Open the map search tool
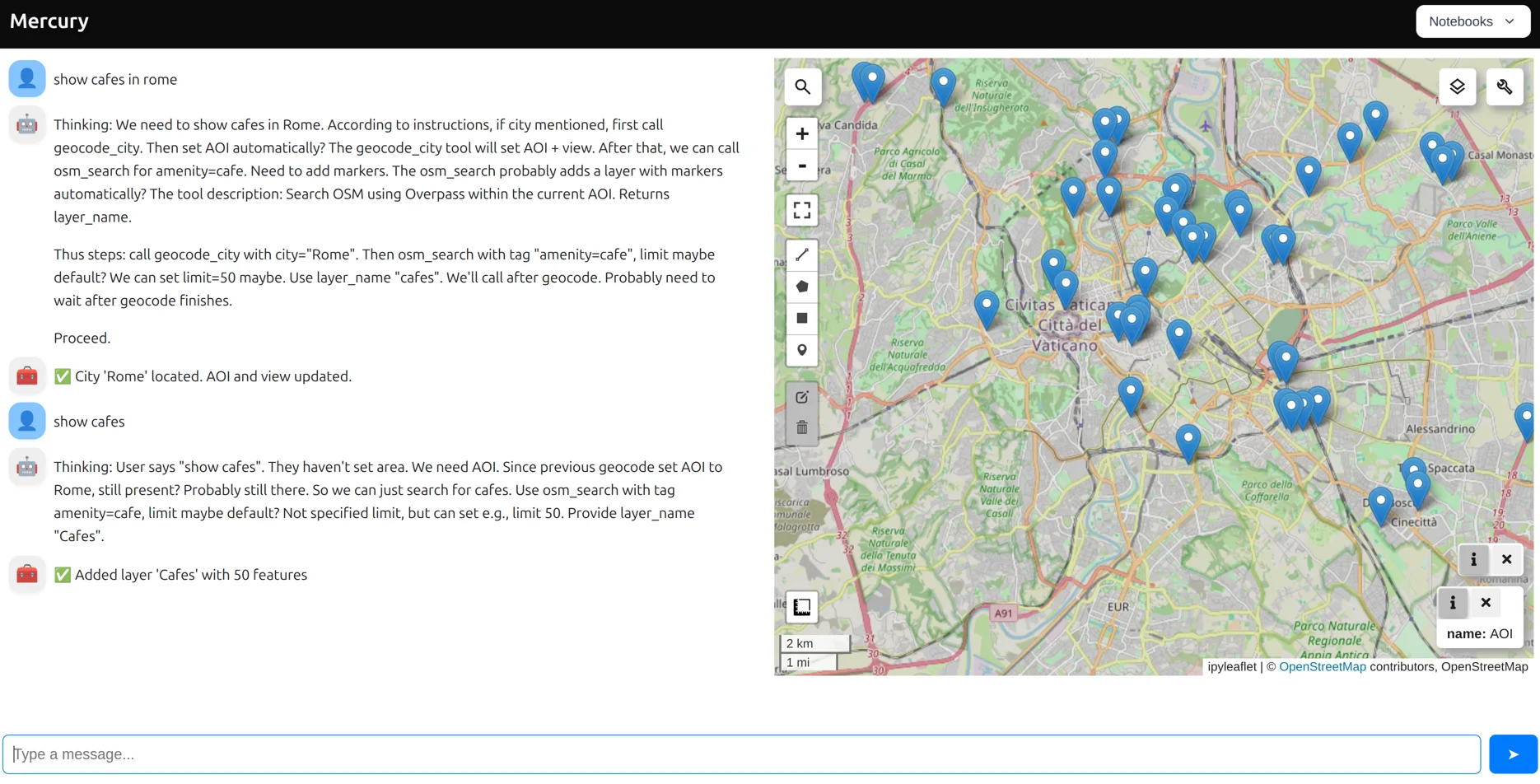1540x784 pixels. (x=802, y=87)
